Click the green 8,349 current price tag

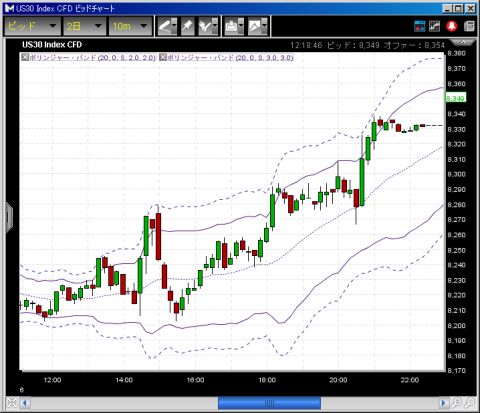pyautogui.click(x=456, y=98)
